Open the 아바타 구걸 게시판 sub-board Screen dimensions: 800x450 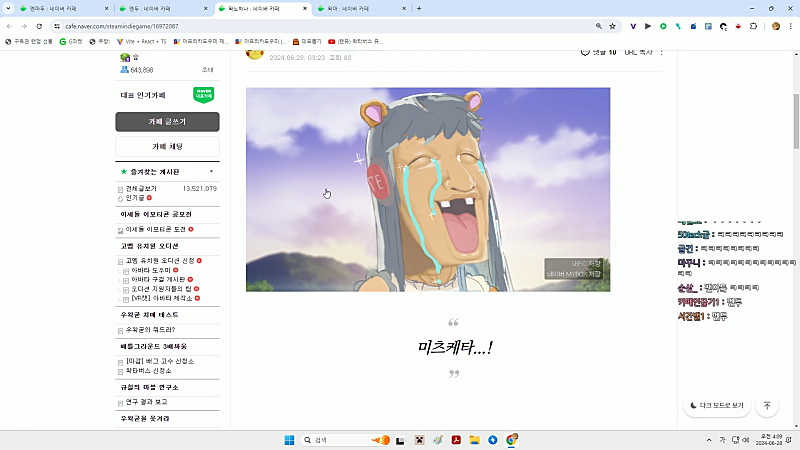click(158, 280)
